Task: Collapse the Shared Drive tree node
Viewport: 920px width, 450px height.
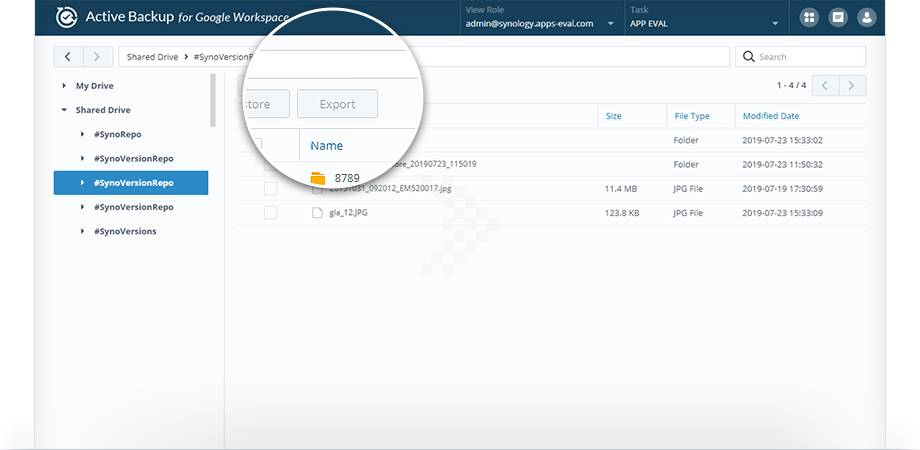Action: [x=65, y=110]
